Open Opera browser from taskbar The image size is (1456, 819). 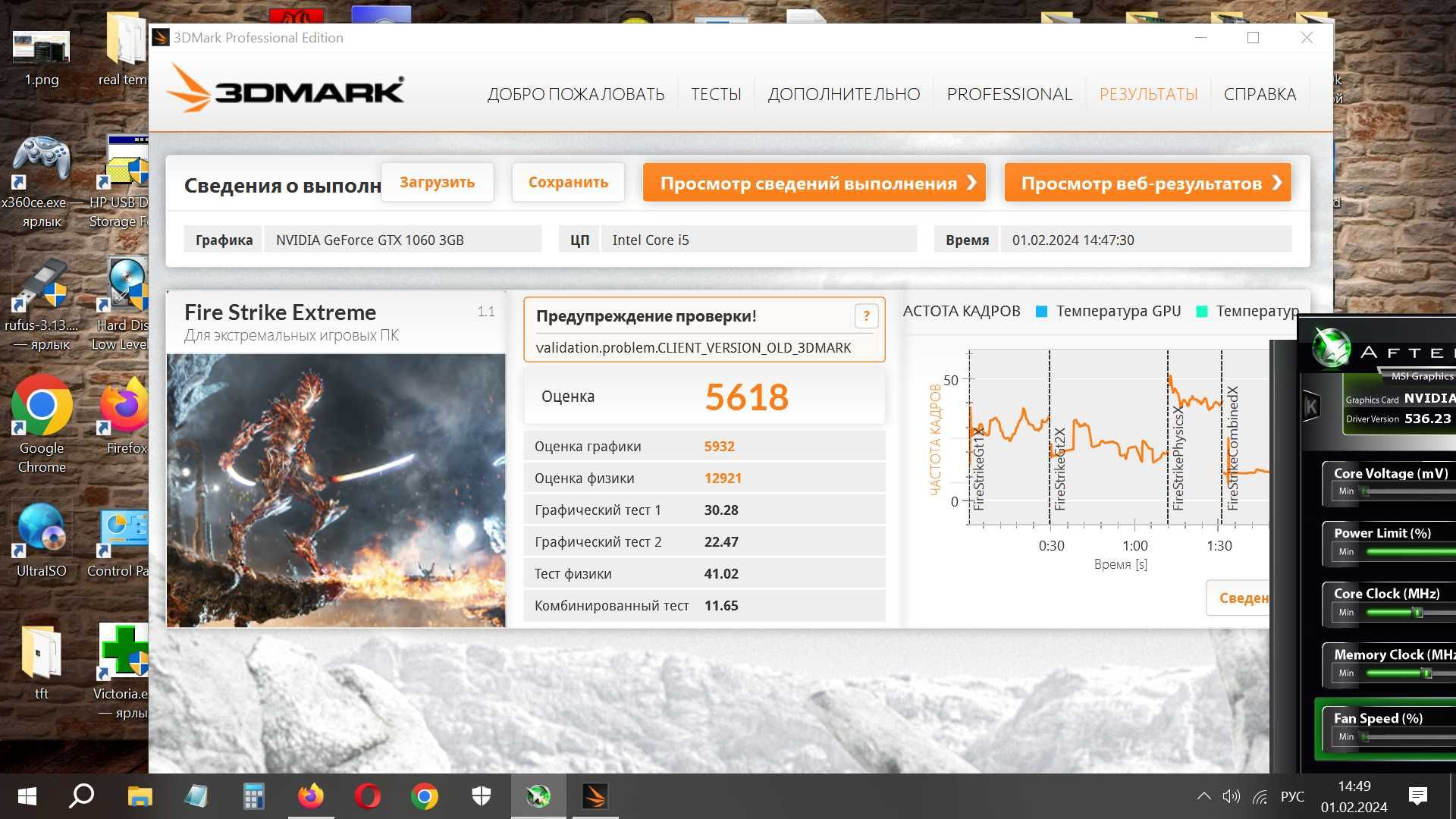point(368,796)
